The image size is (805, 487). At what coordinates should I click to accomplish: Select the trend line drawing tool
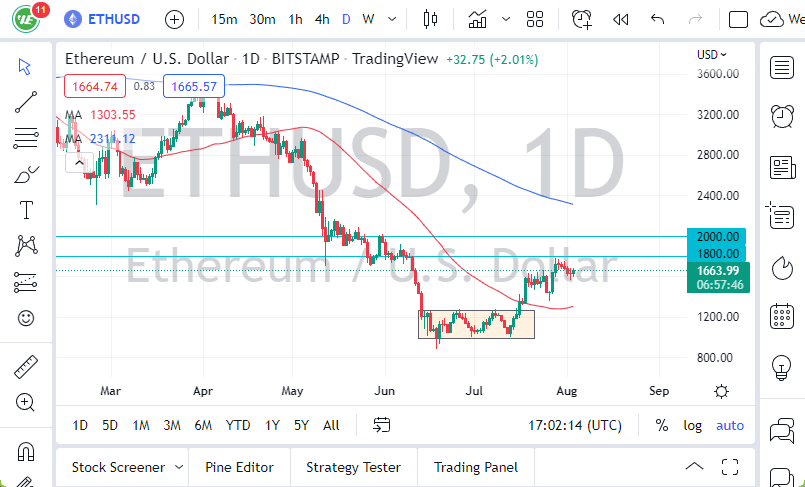click(26, 101)
